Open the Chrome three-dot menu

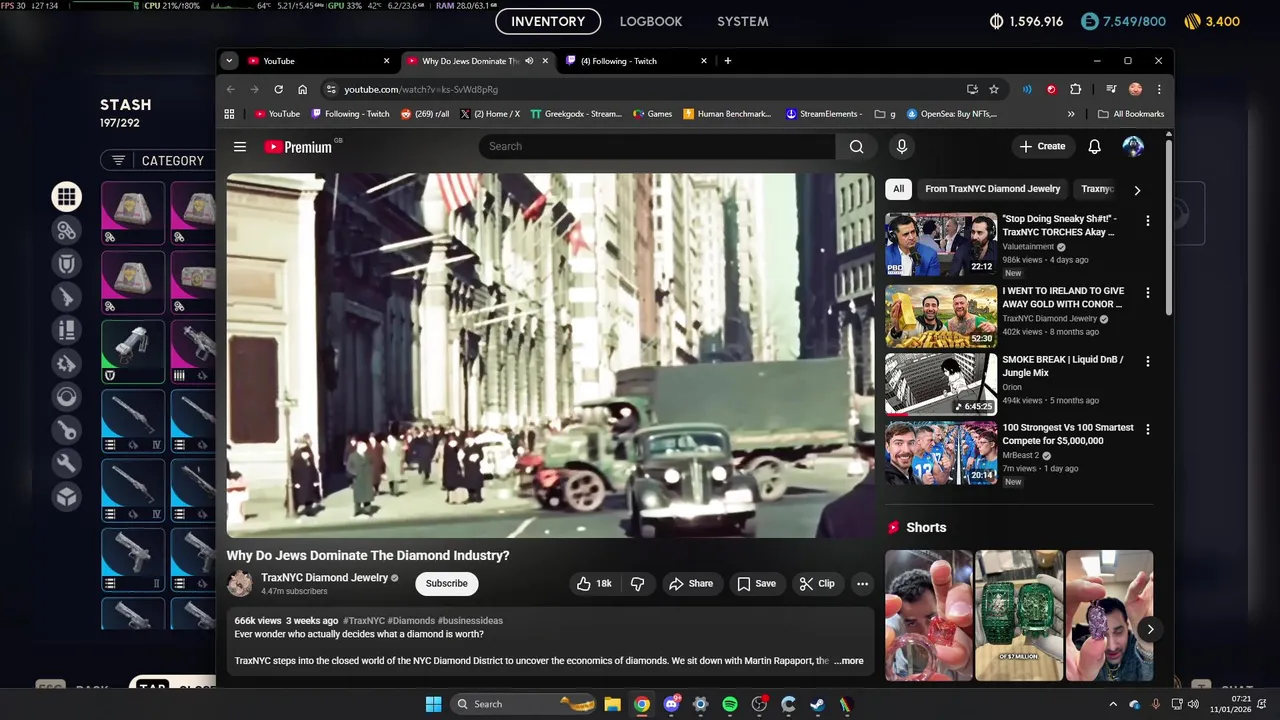[1158, 89]
